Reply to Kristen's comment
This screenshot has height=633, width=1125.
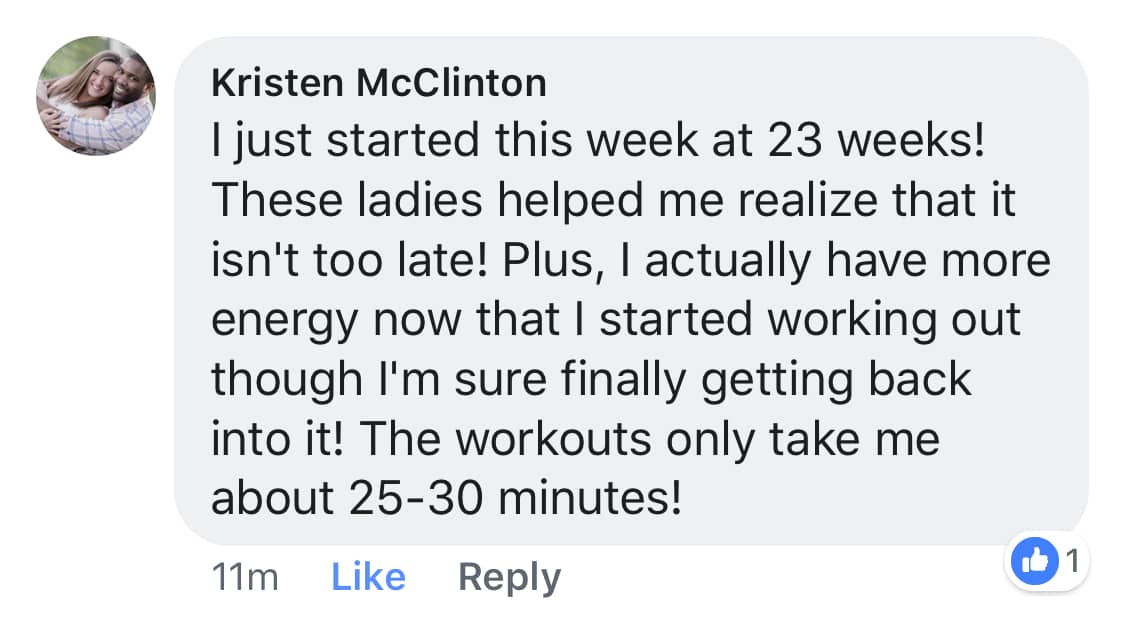(509, 578)
